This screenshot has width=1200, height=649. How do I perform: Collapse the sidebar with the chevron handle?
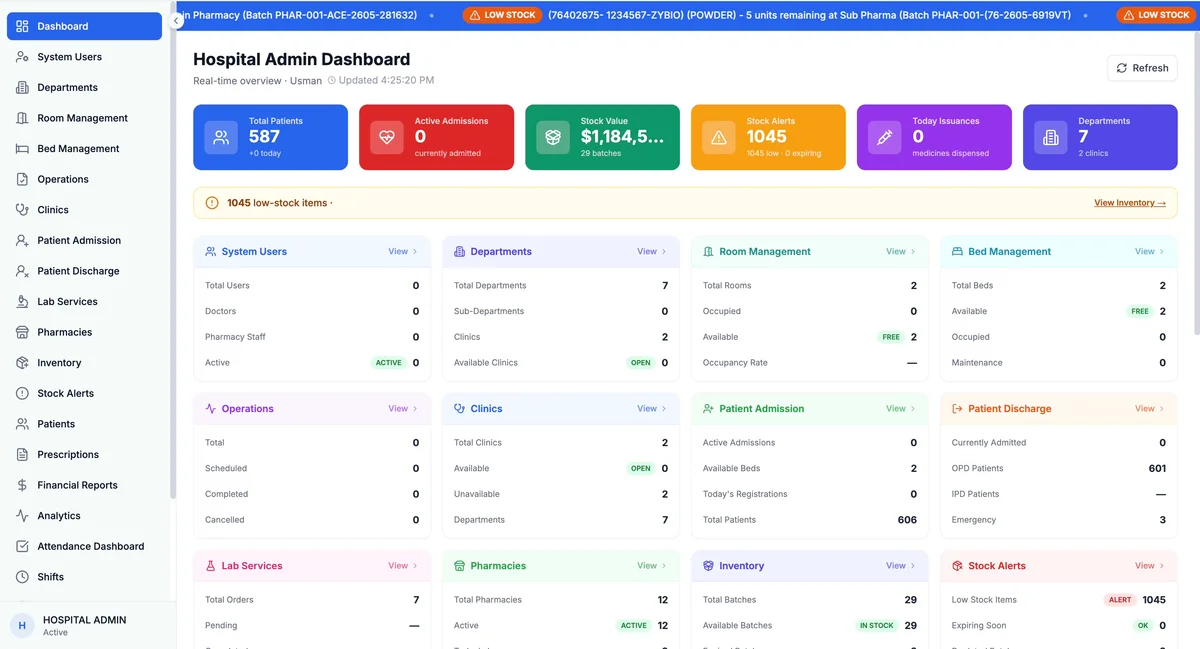(x=176, y=20)
